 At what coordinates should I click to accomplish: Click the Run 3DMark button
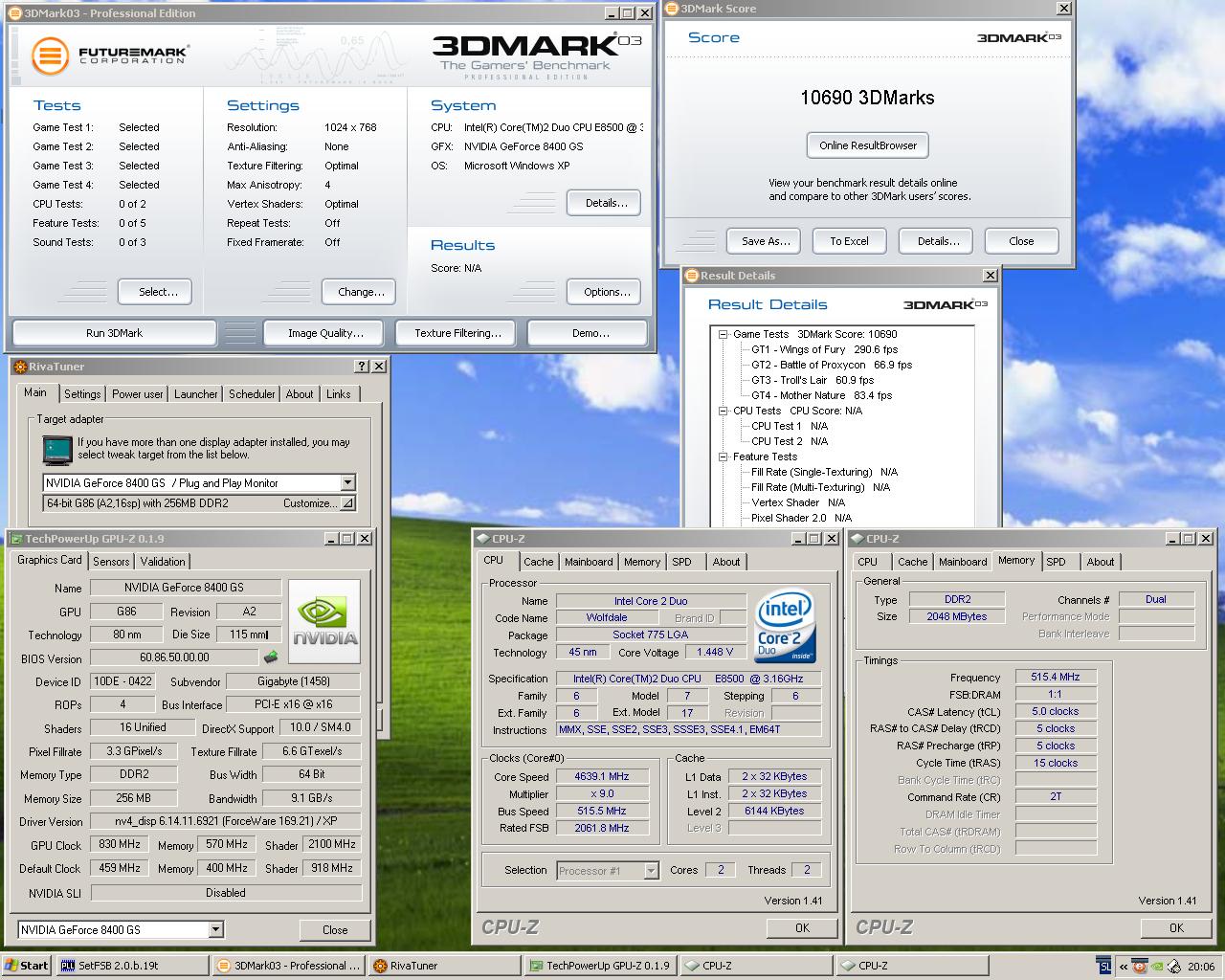(114, 333)
